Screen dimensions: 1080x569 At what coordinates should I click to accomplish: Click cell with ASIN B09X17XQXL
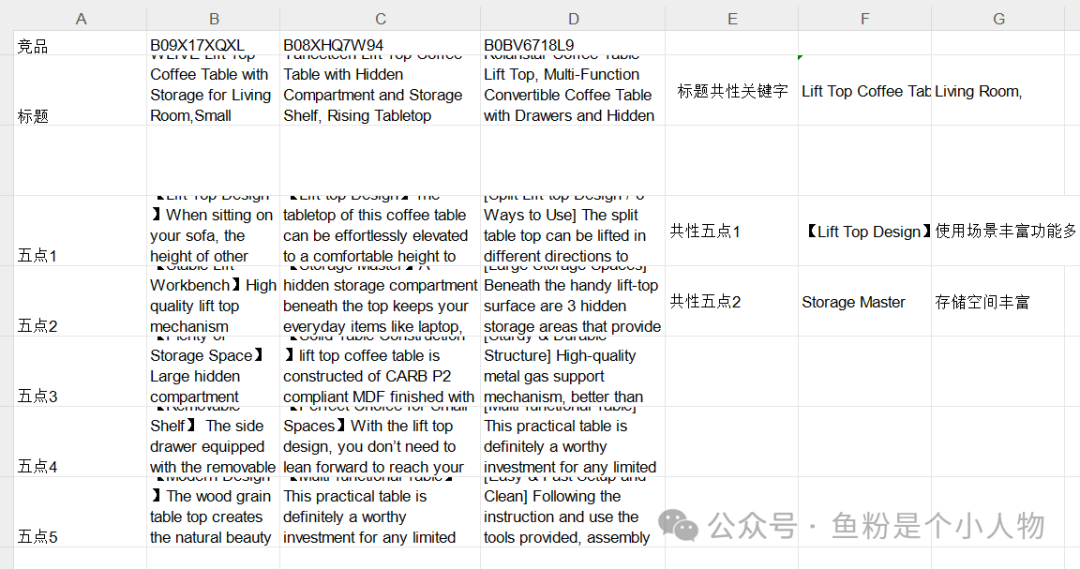point(214,43)
